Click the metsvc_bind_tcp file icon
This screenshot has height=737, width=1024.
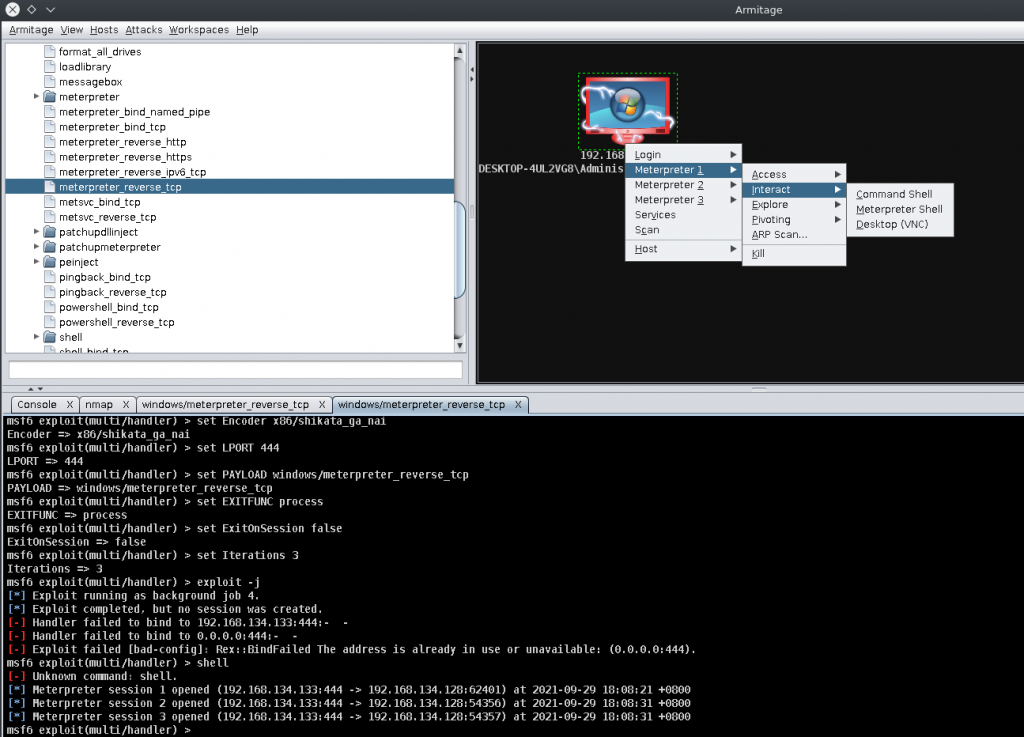(50, 202)
